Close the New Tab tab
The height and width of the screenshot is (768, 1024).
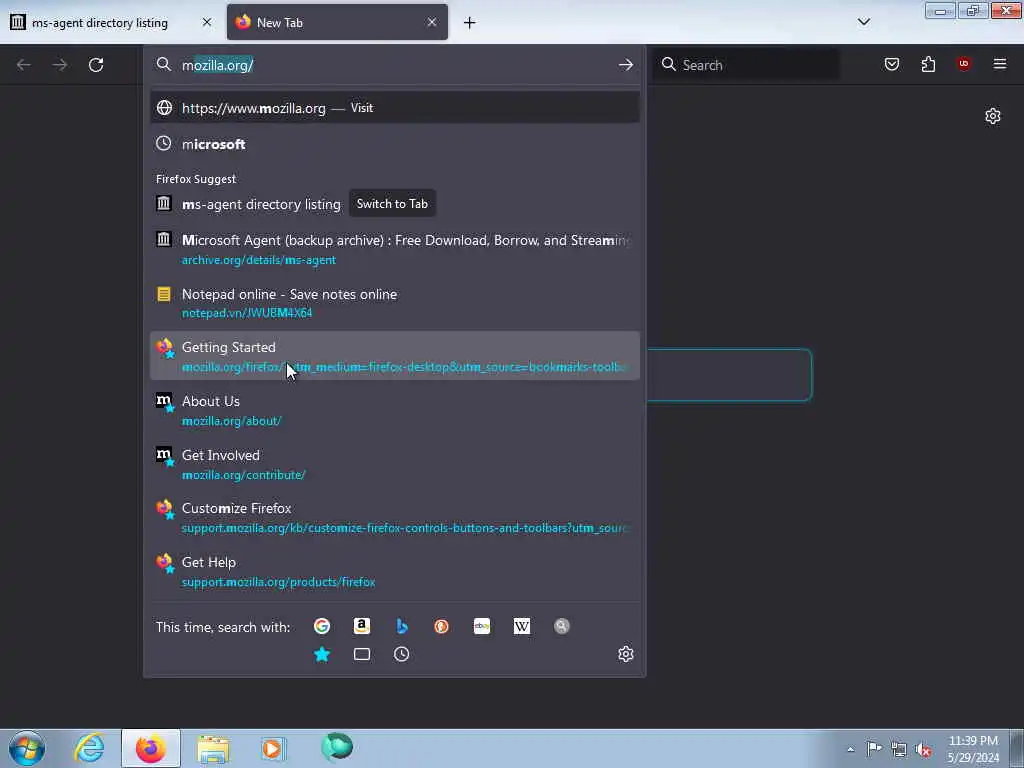tap(432, 22)
